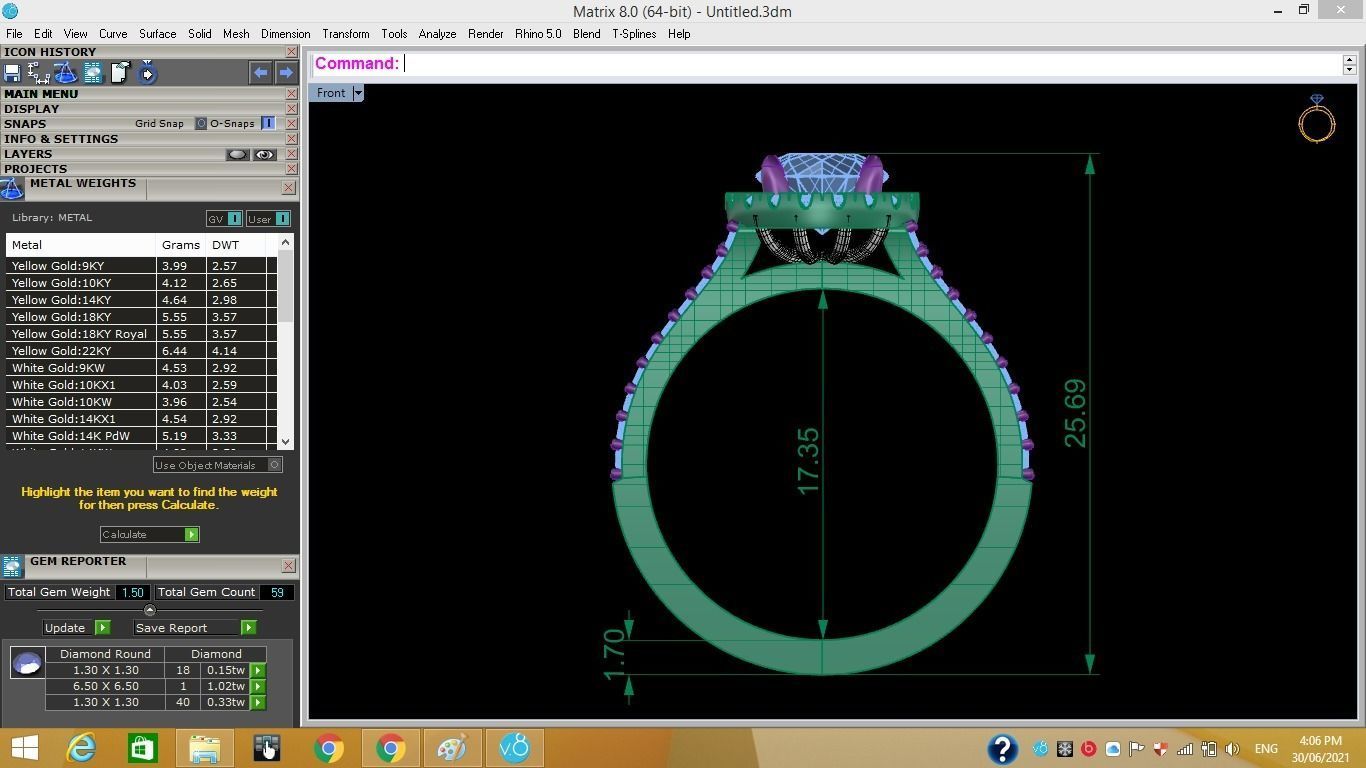This screenshot has width=1366, height=768.
Task: Click green arrow for 0.15tw diamond row
Action: (x=258, y=670)
